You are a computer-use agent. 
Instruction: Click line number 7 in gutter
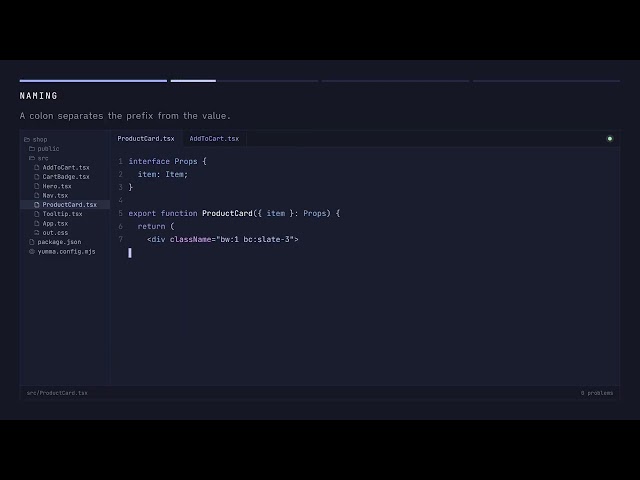pyautogui.click(x=120, y=239)
